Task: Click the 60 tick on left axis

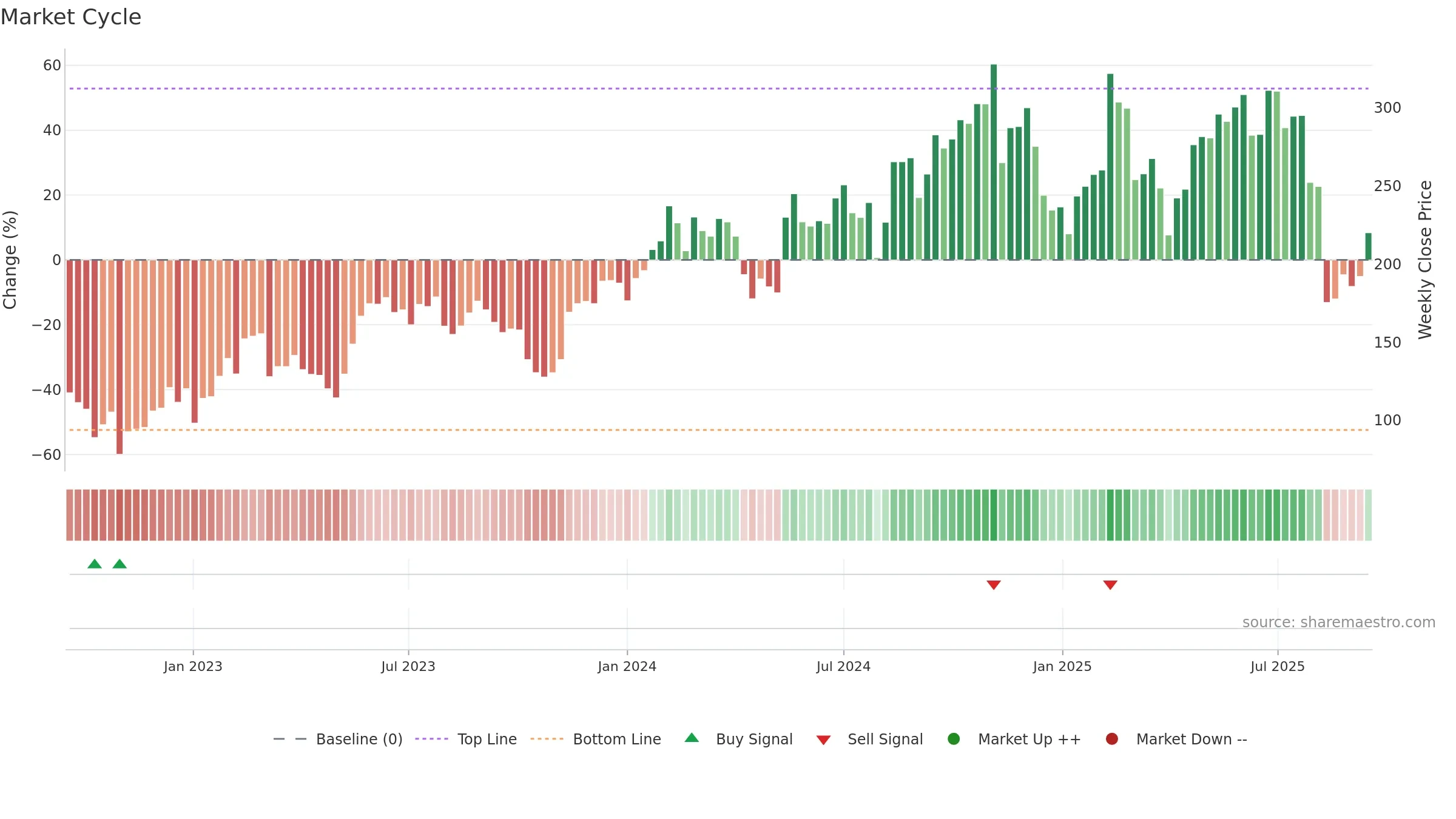Action: (x=52, y=66)
